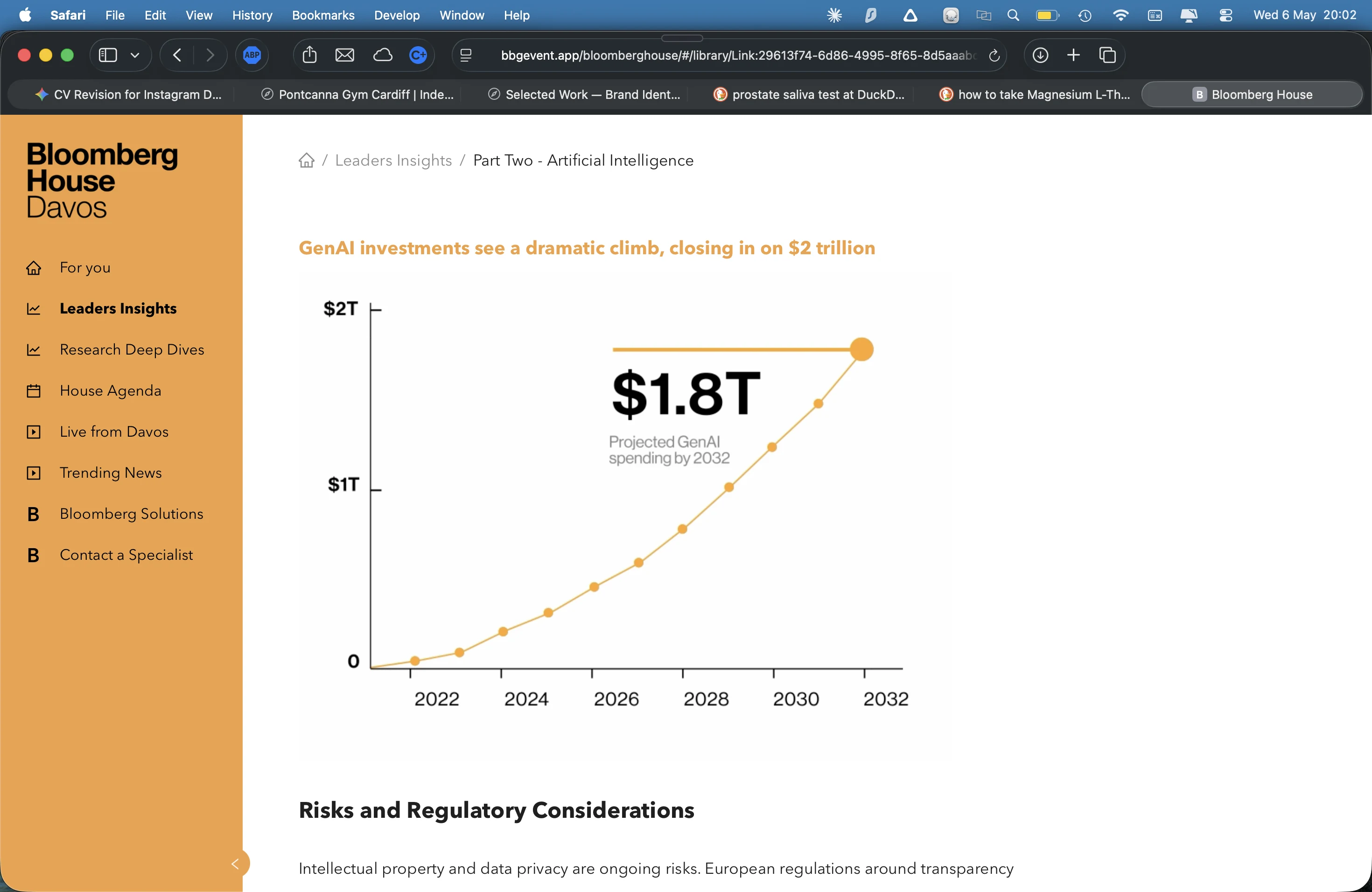This screenshot has height=892, width=1372.
Task: Show tab overview
Action: coord(1107,56)
